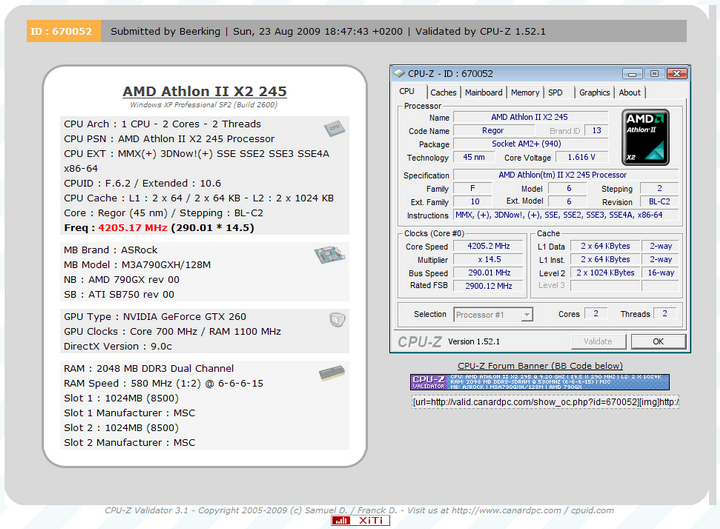
Task: Click the AMD Athlon II X2 logo
Action: [645, 137]
